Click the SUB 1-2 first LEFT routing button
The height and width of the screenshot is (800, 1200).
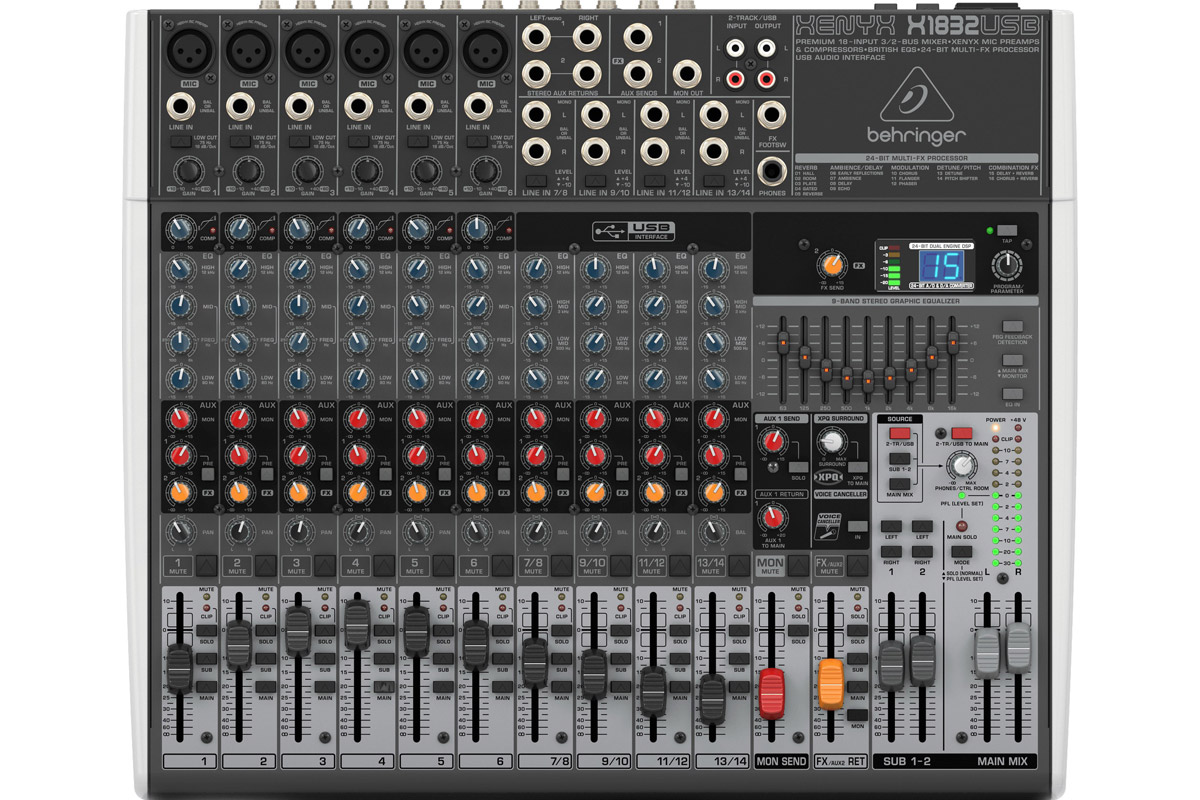pyautogui.click(x=890, y=525)
